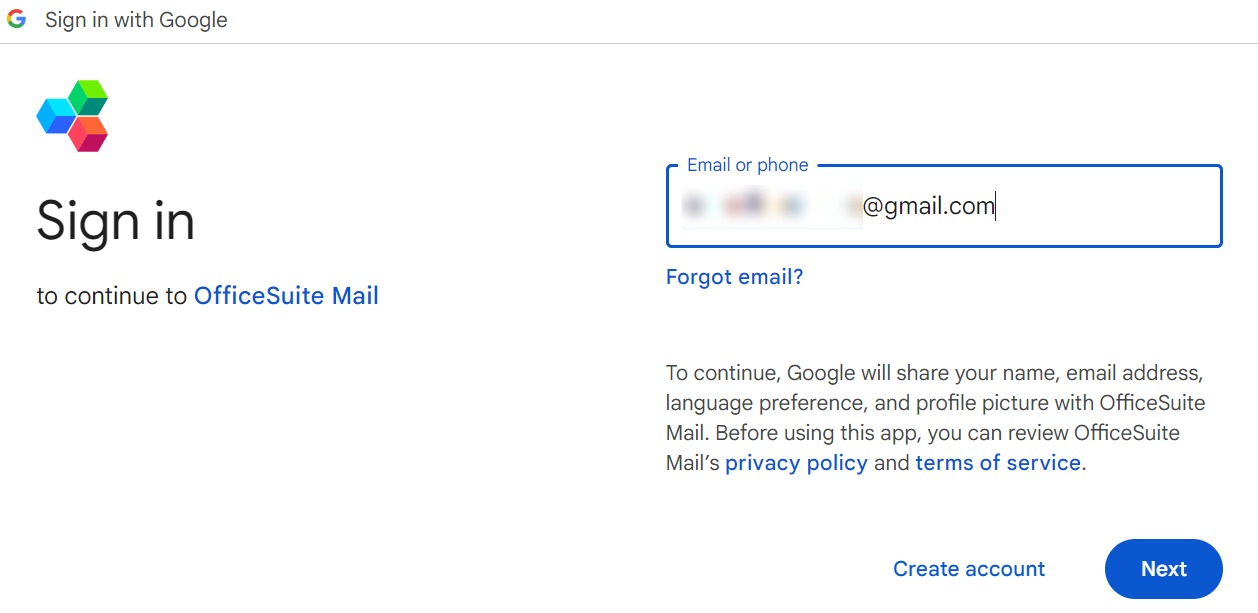Open the 'Forgot email?' link
This screenshot has width=1258, height=613.
pos(735,277)
